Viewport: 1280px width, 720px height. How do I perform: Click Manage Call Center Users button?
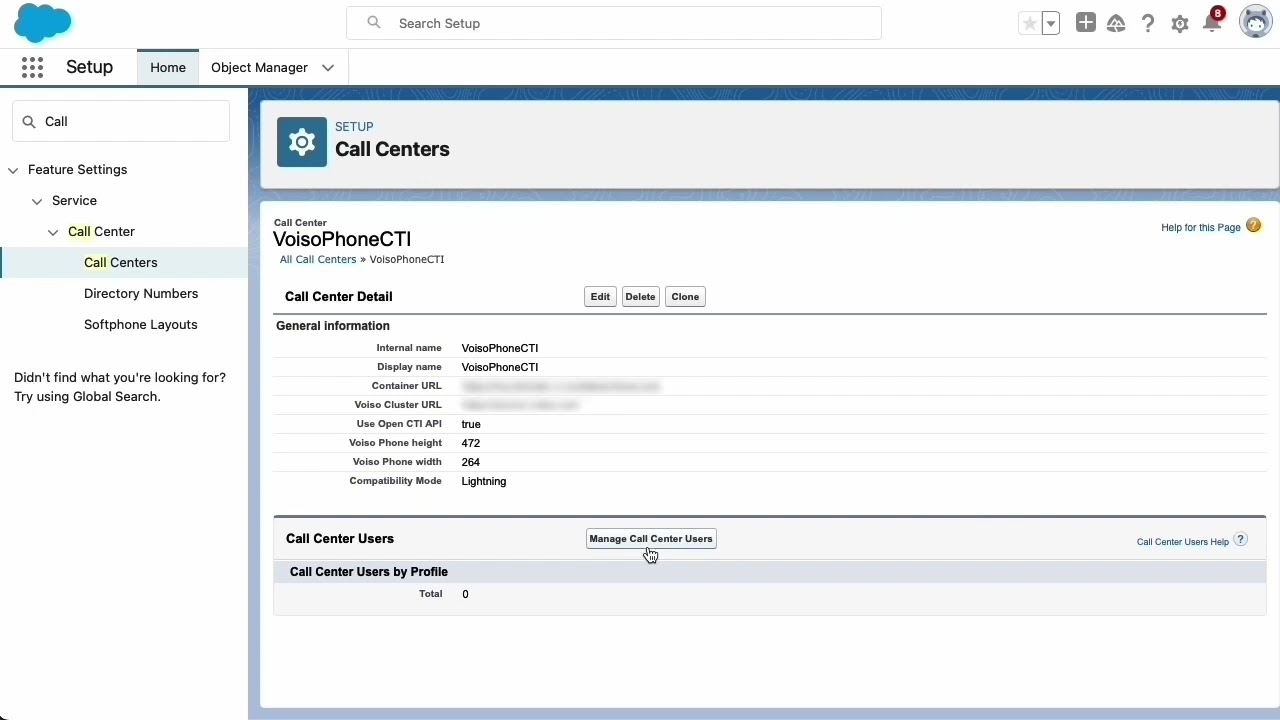[x=651, y=539]
